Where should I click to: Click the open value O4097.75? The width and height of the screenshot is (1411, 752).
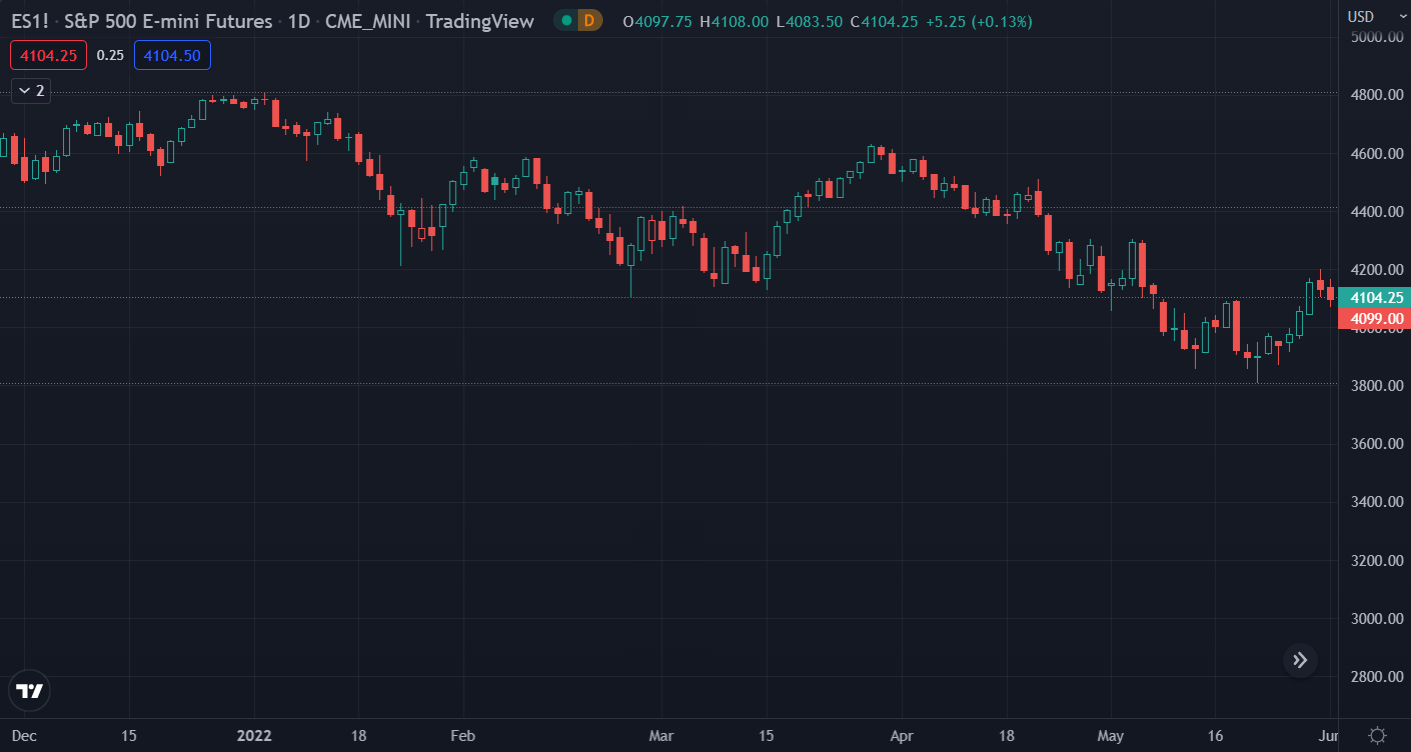click(x=656, y=21)
